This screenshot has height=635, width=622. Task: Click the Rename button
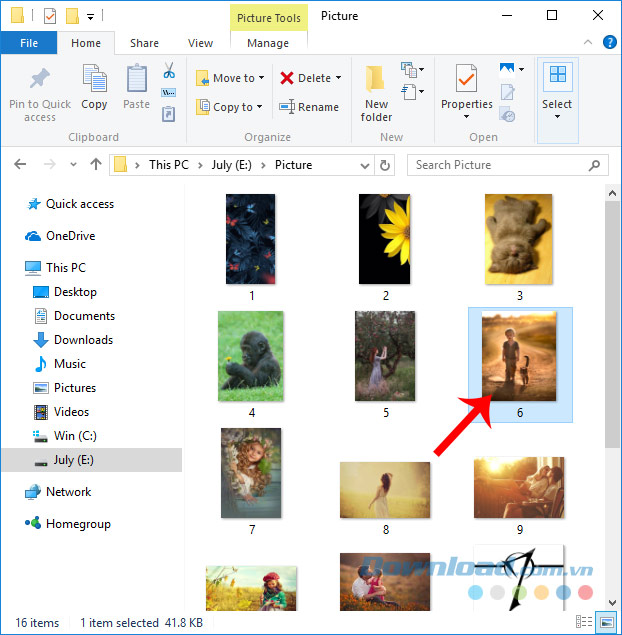point(309,107)
